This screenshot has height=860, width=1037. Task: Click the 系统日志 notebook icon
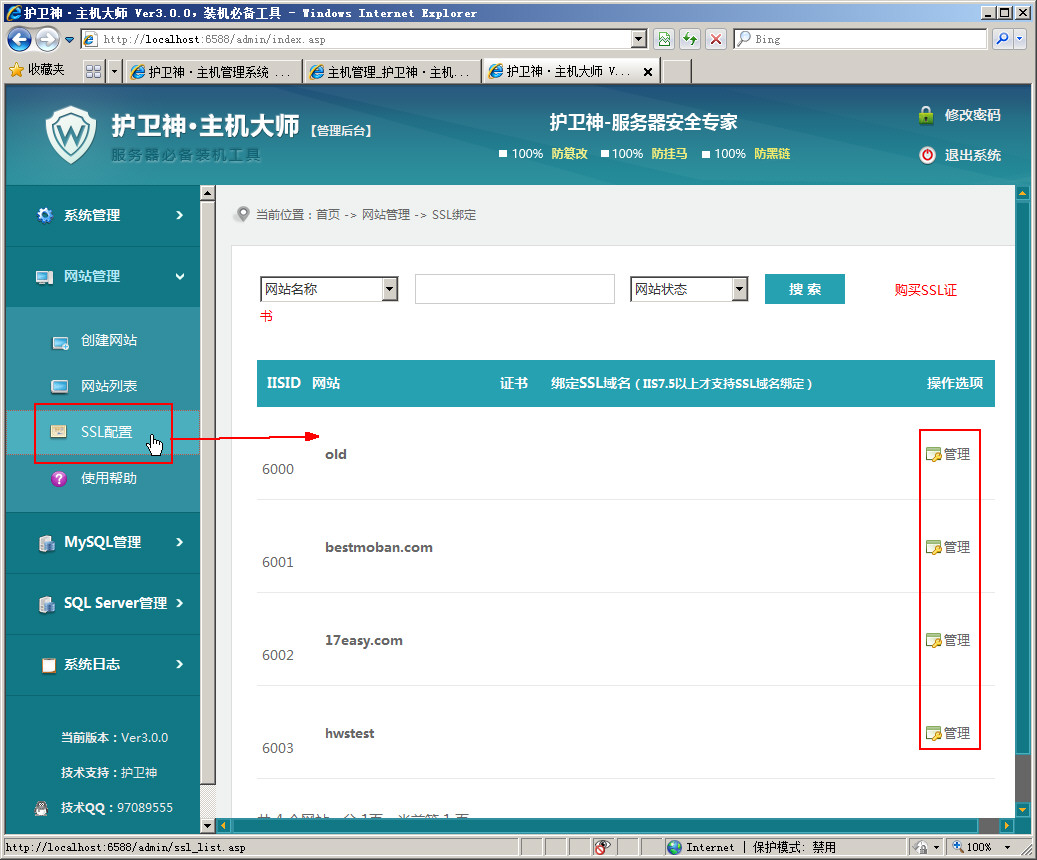(48, 665)
